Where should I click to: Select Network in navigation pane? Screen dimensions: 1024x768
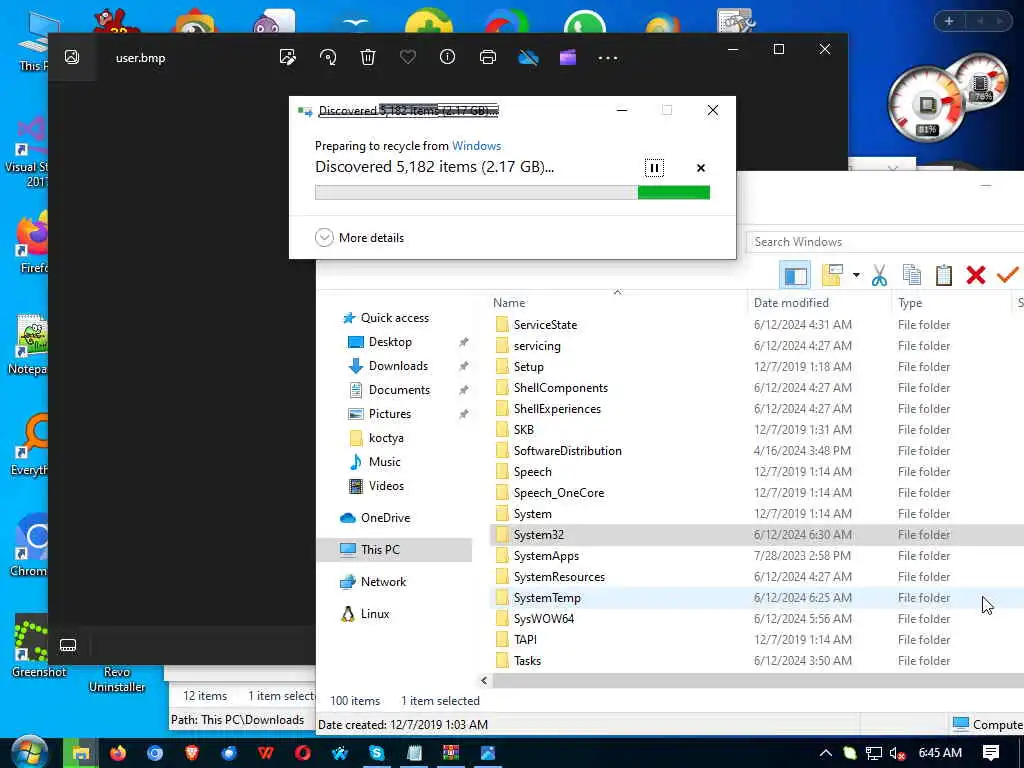click(383, 582)
